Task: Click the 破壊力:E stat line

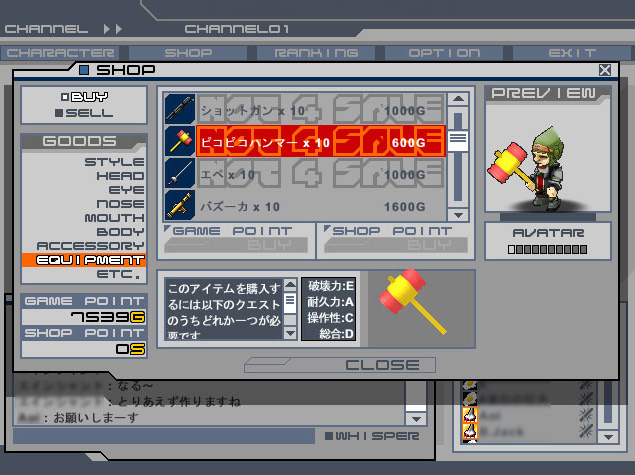Action: pos(331,286)
